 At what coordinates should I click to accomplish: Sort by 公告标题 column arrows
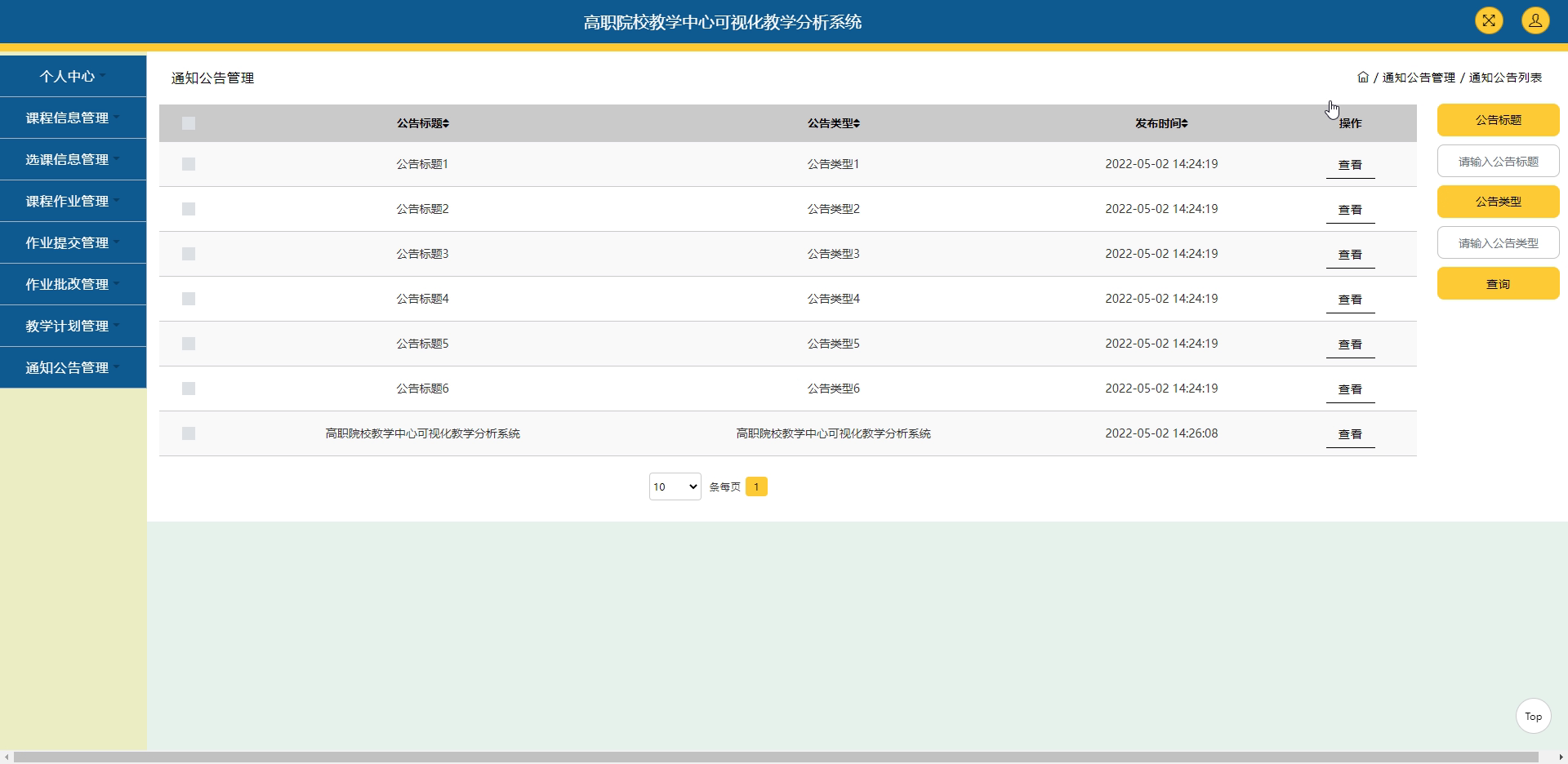click(446, 123)
